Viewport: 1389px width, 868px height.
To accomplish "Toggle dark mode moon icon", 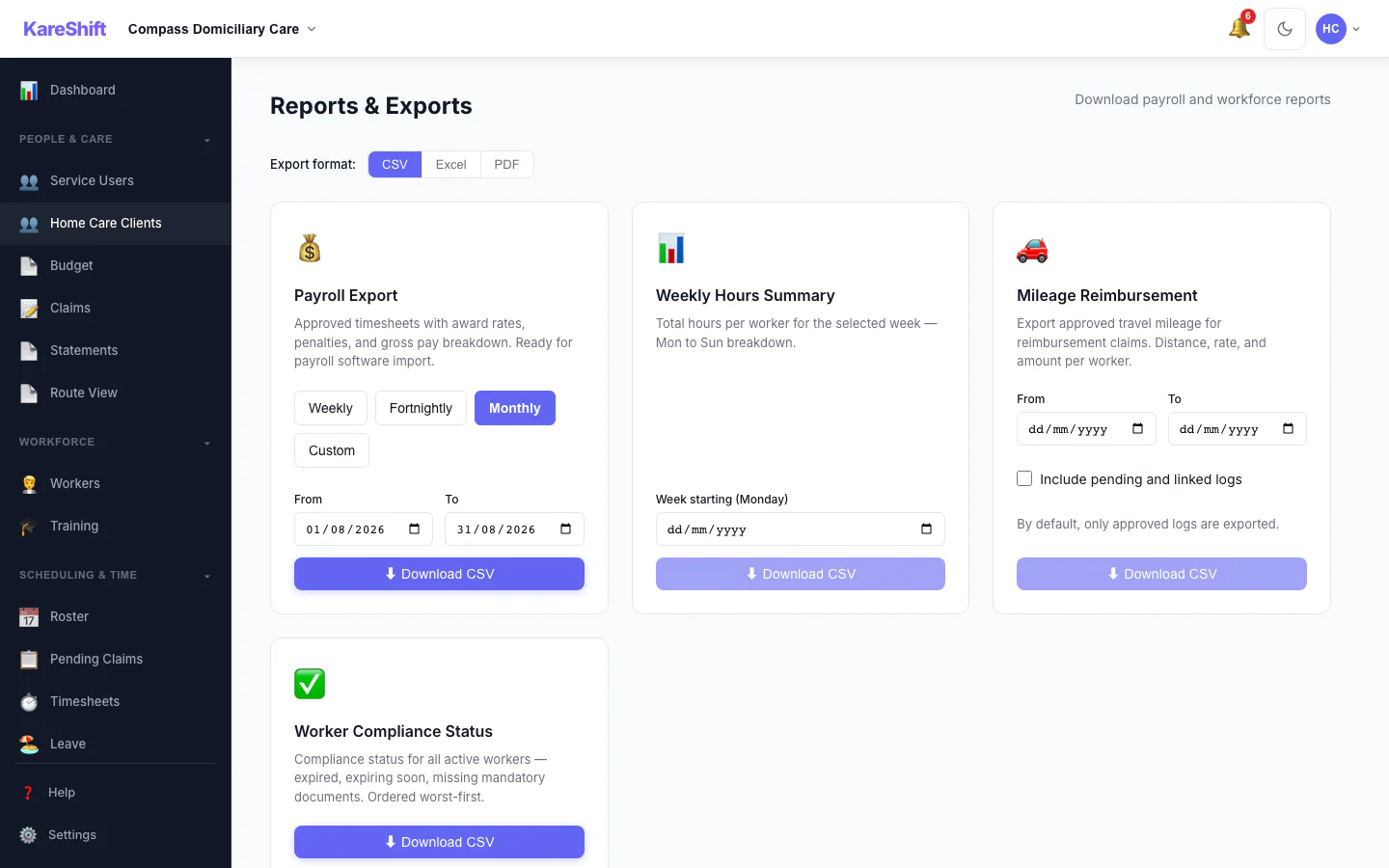I will [x=1285, y=29].
